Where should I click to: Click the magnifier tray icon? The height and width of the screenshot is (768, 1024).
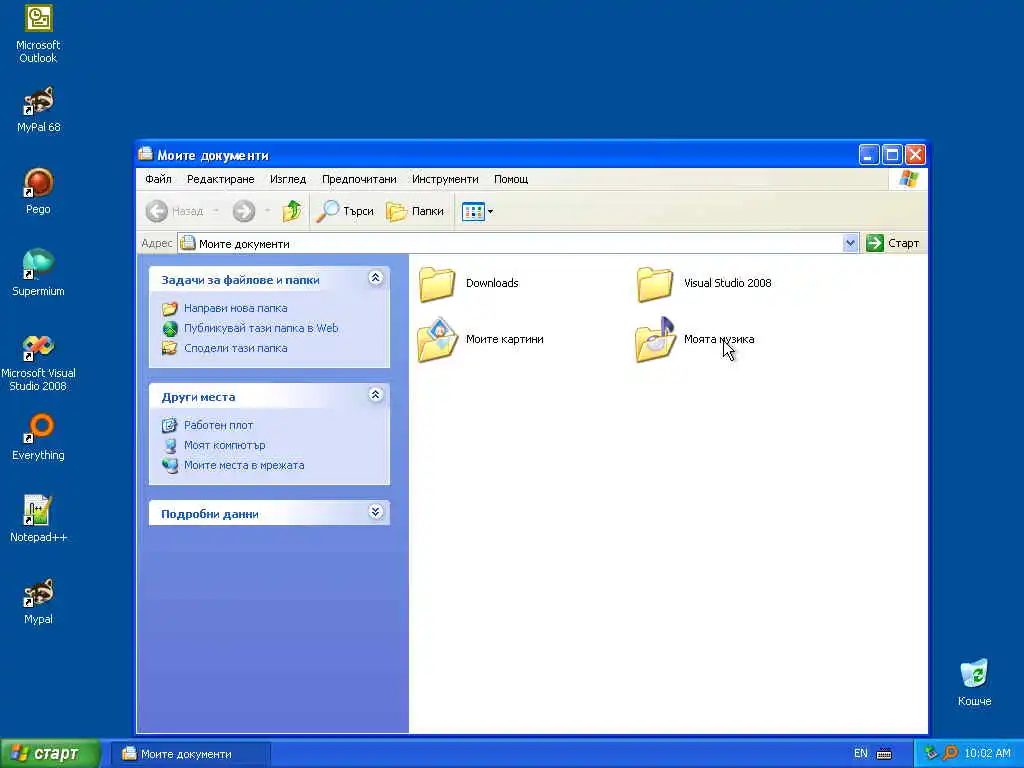click(x=950, y=754)
